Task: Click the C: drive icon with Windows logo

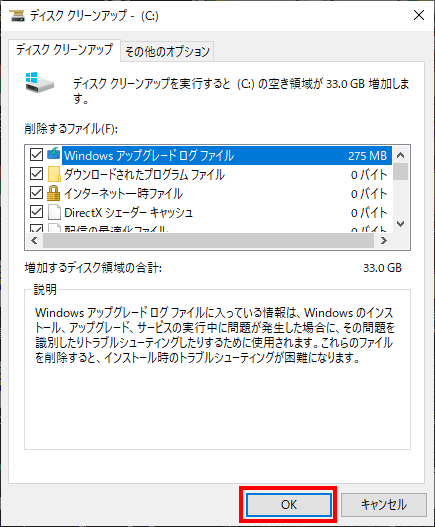Action: pos(39,82)
